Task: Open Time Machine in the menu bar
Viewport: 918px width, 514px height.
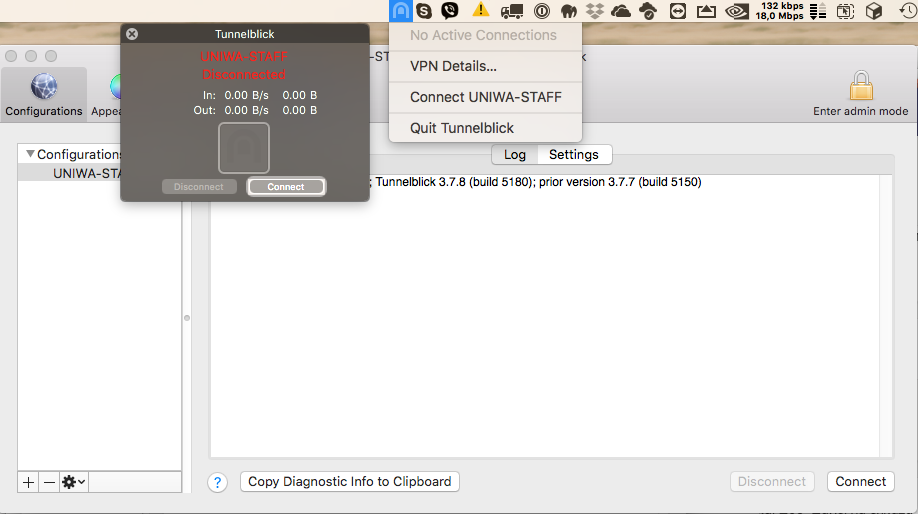Action: click(x=907, y=11)
